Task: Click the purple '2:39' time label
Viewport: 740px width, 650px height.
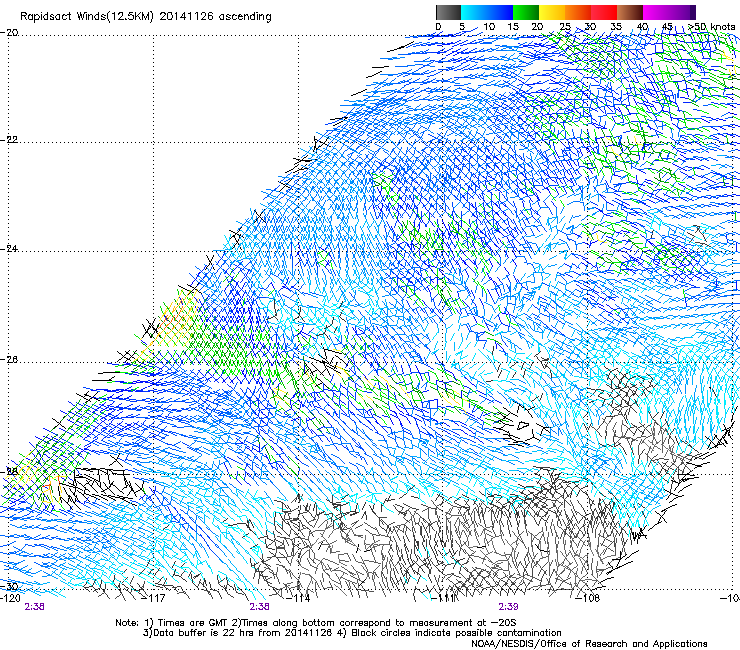Action: tap(508, 607)
